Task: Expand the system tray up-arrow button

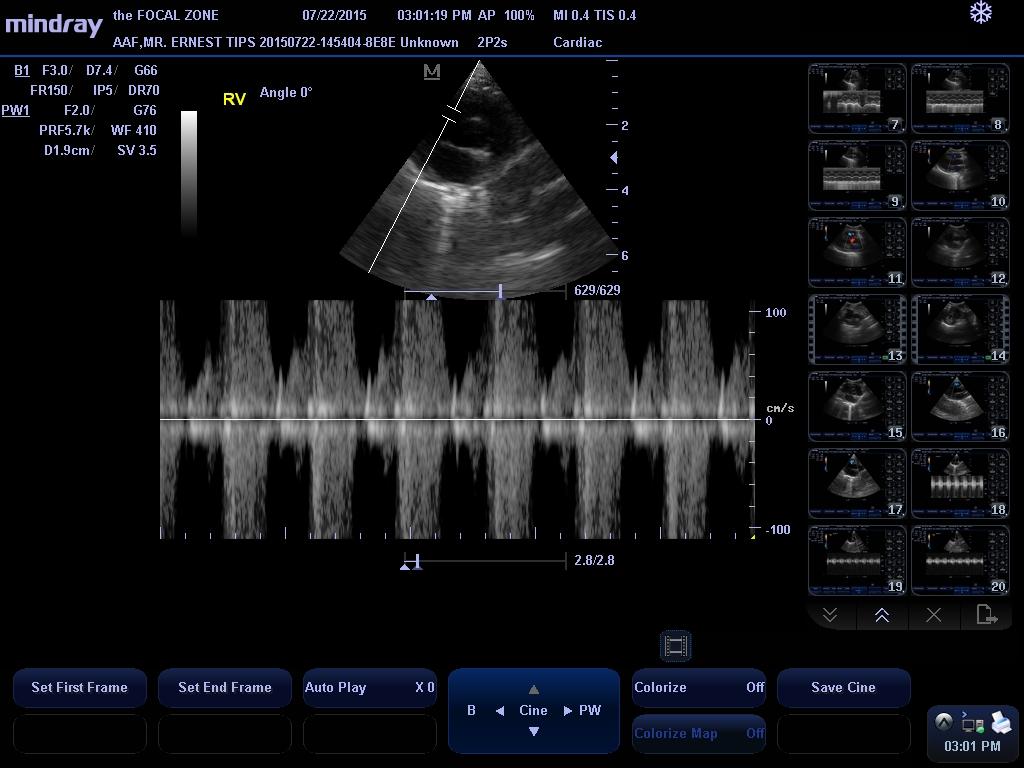Action: (x=943, y=722)
